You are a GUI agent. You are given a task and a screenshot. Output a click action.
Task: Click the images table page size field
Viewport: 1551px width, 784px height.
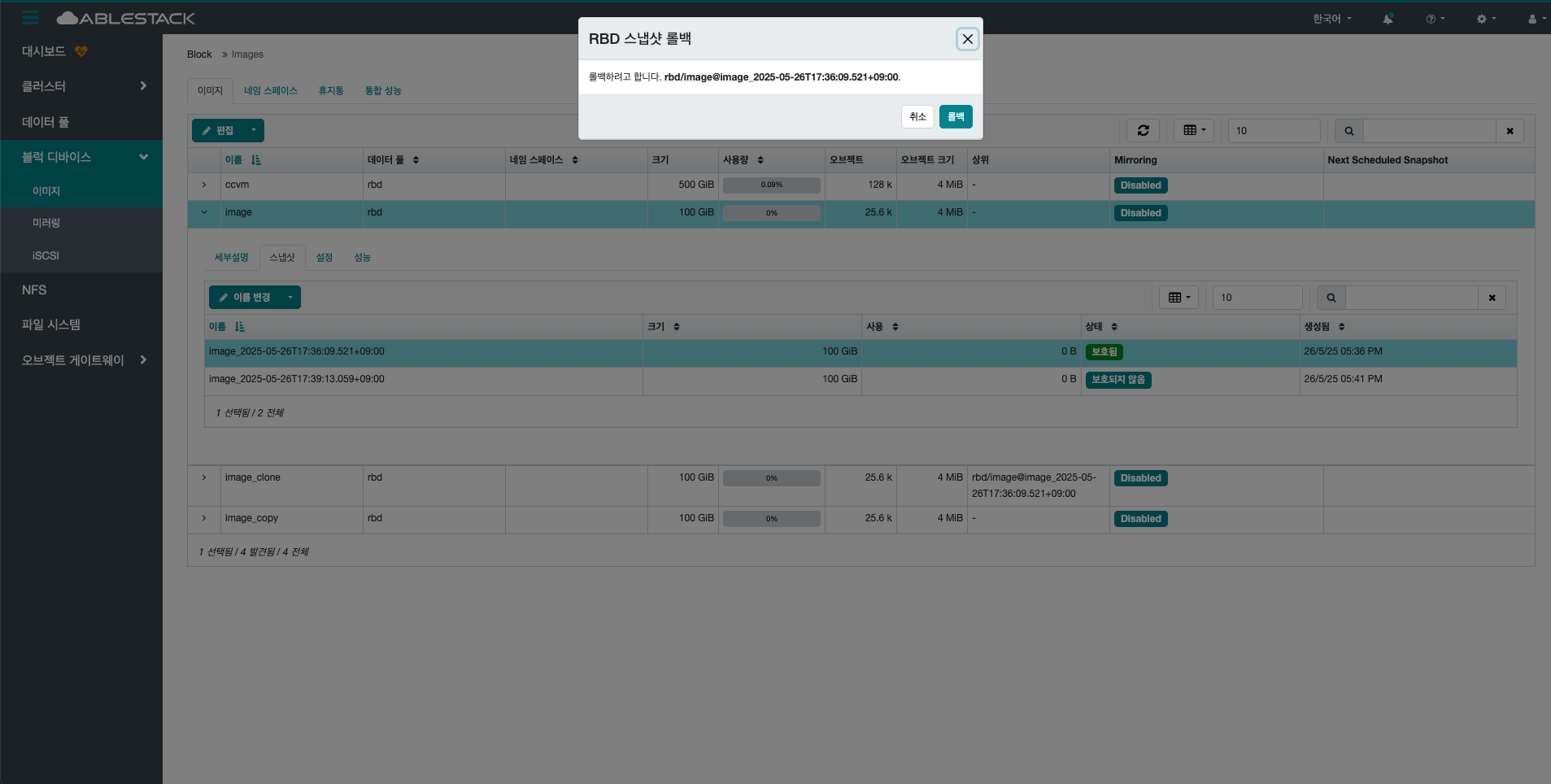coord(1274,130)
